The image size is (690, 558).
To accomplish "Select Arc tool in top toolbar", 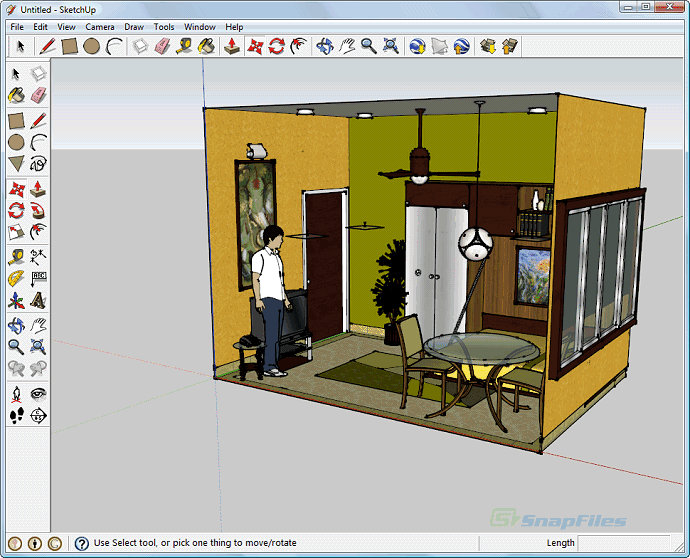I will coord(114,46).
